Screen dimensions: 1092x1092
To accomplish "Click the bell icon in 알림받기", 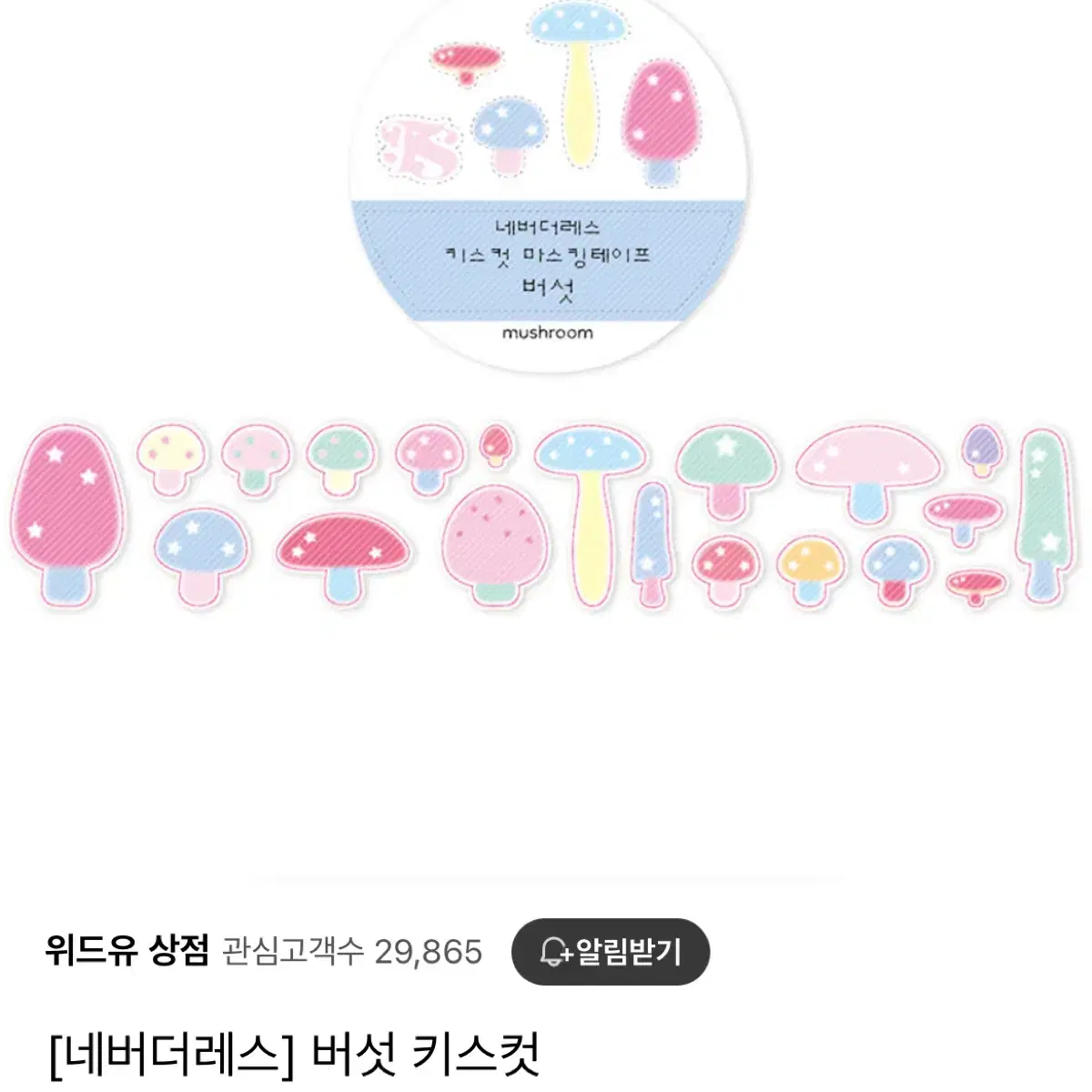I will point(554,953).
